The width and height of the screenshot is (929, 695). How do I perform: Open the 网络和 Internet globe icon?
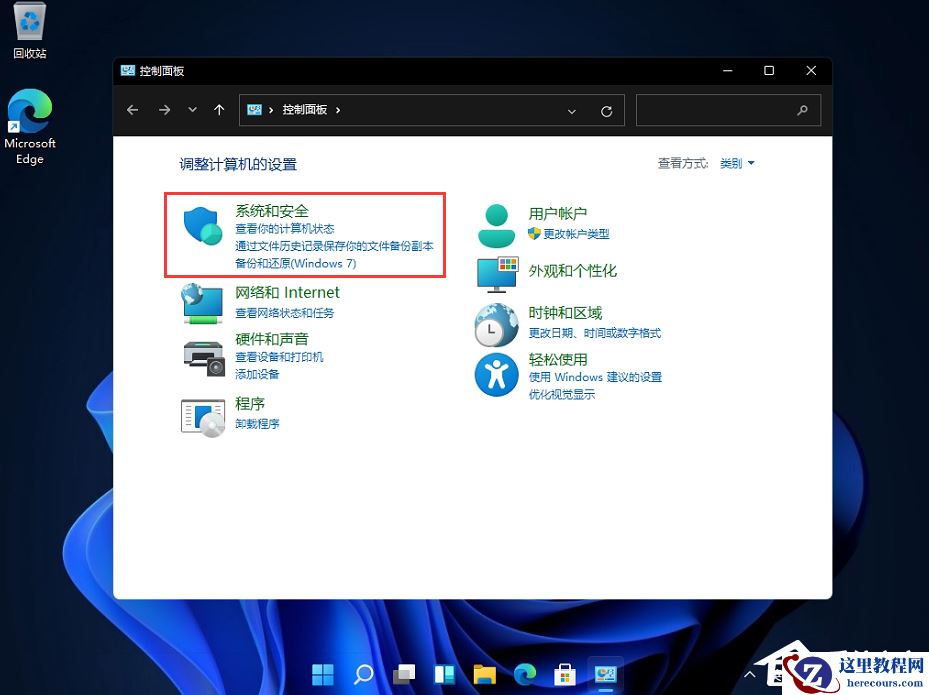click(x=204, y=304)
